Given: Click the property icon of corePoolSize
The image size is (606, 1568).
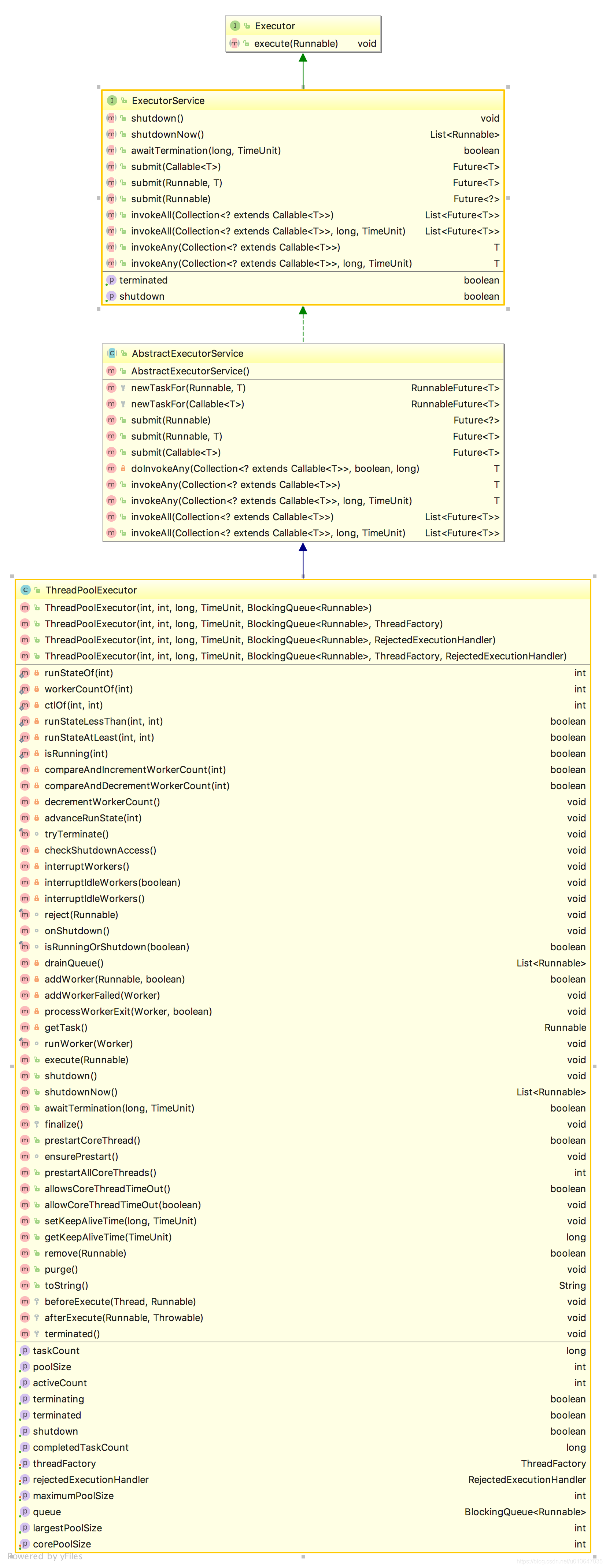Looking at the screenshot, I should [24, 1544].
